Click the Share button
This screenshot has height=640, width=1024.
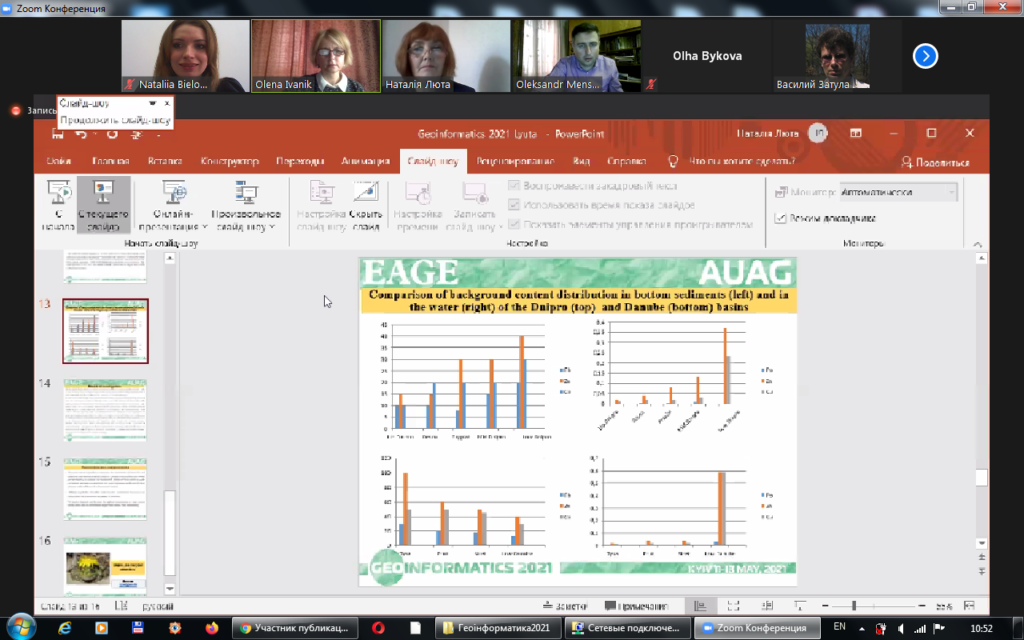(935, 162)
